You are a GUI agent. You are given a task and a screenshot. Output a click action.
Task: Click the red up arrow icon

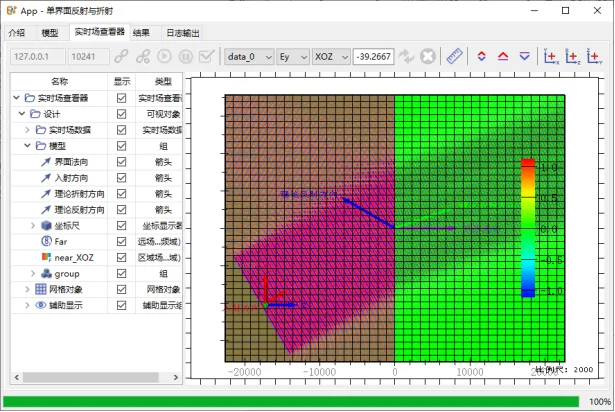click(503, 57)
